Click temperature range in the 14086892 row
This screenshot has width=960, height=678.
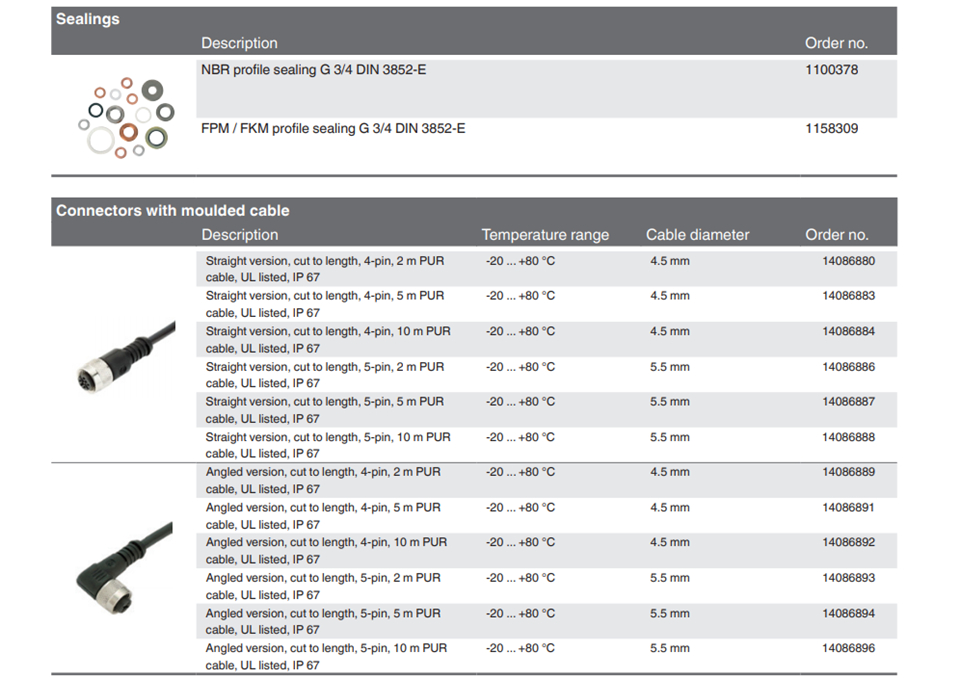pyautogui.click(x=520, y=543)
